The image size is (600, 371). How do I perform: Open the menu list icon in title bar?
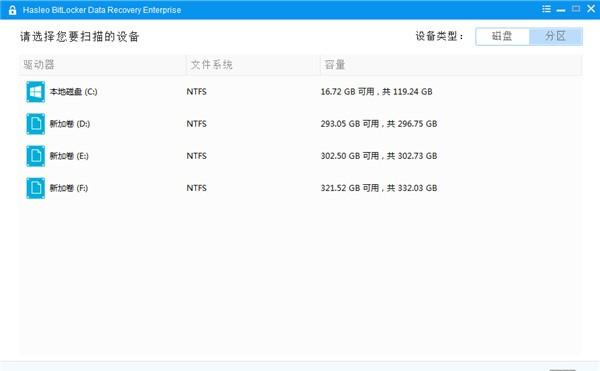546,9
